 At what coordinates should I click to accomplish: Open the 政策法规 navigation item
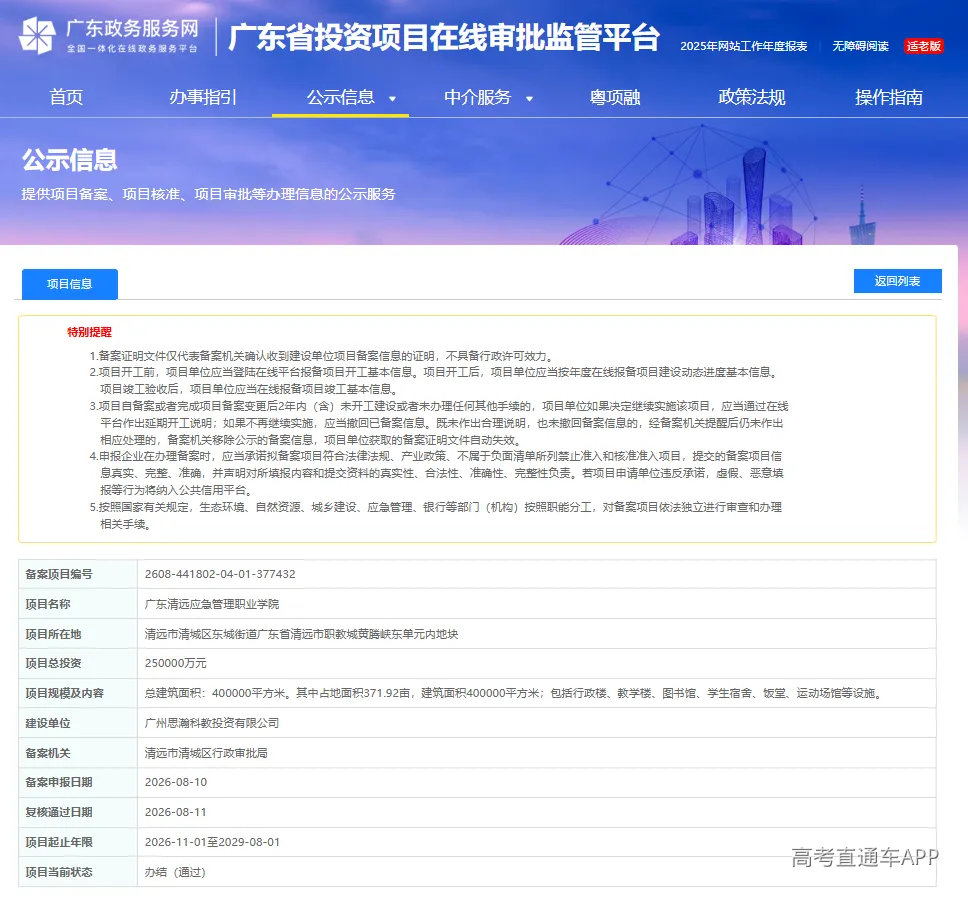point(752,97)
